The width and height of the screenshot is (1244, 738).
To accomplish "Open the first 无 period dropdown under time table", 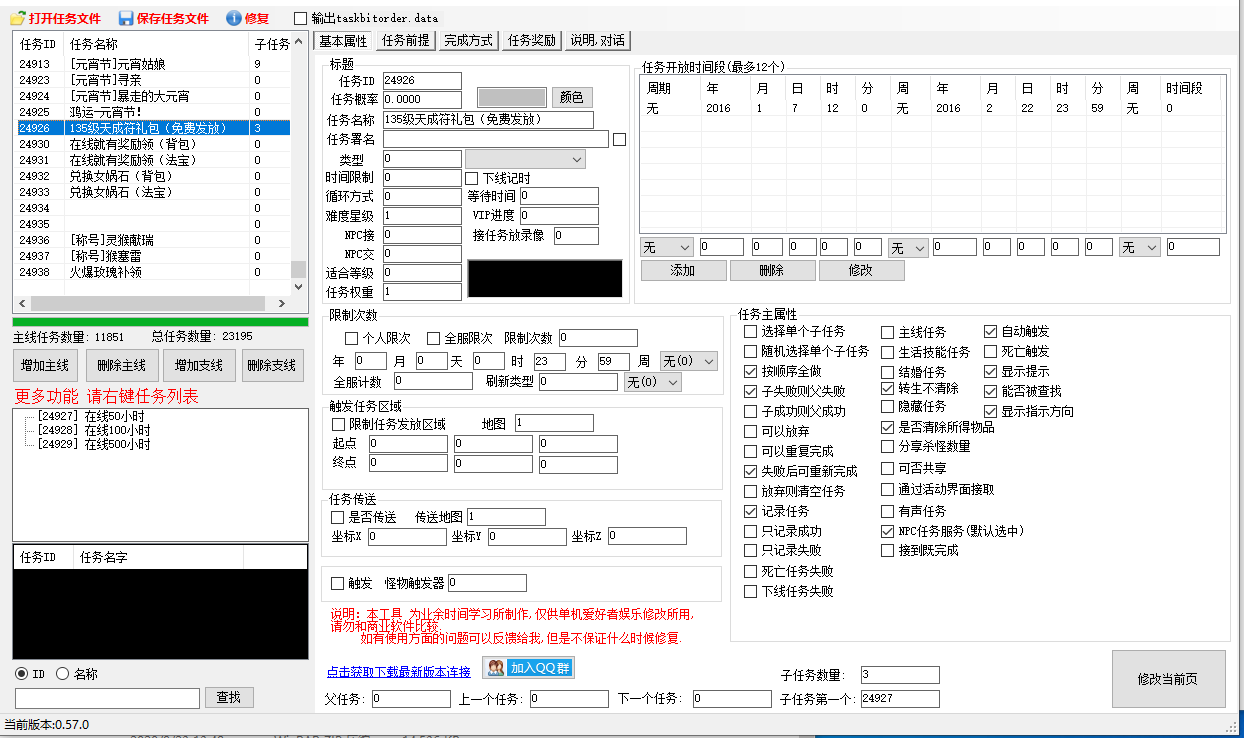I will click(x=667, y=247).
